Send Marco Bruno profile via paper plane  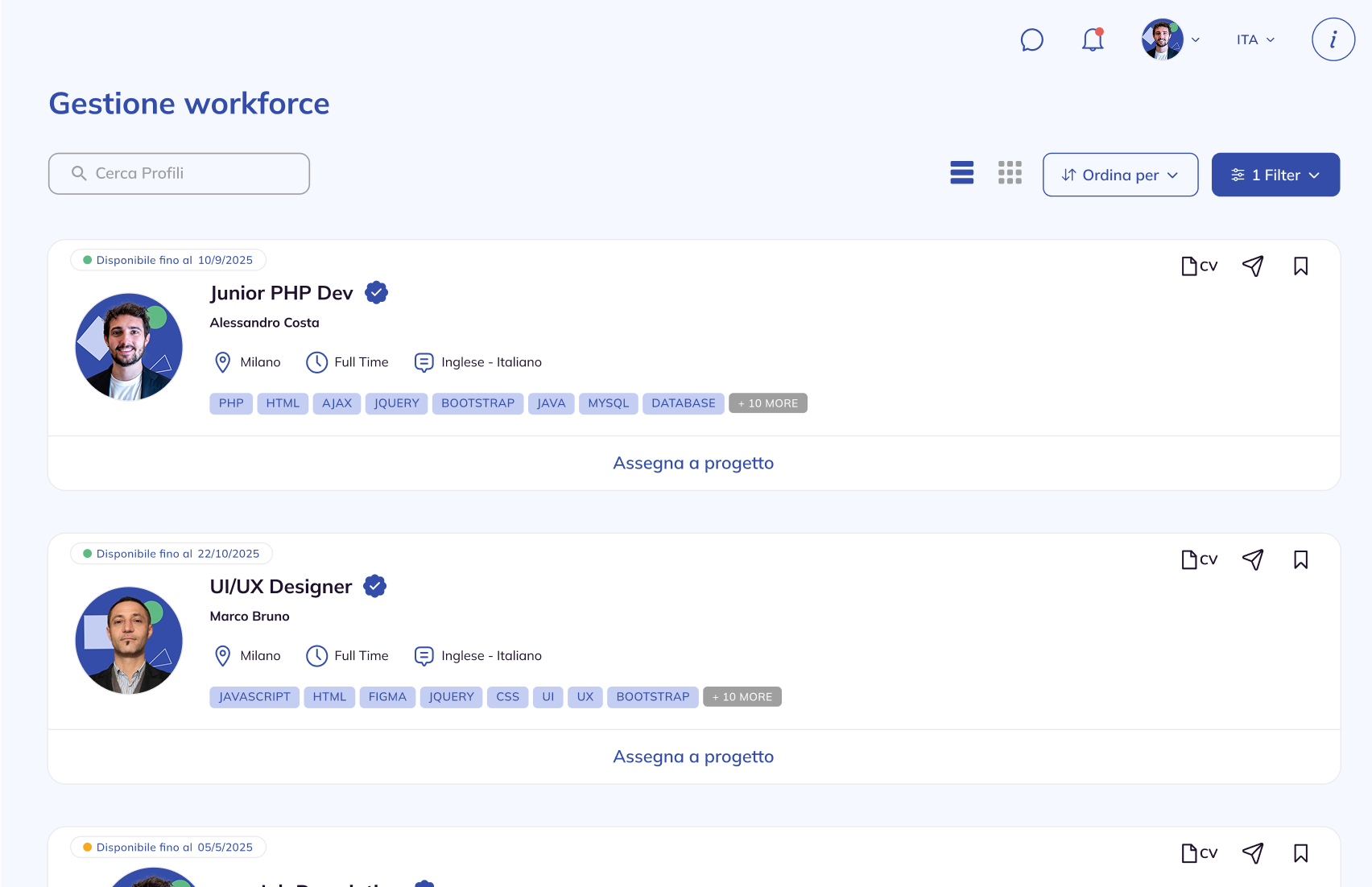click(x=1253, y=560)
